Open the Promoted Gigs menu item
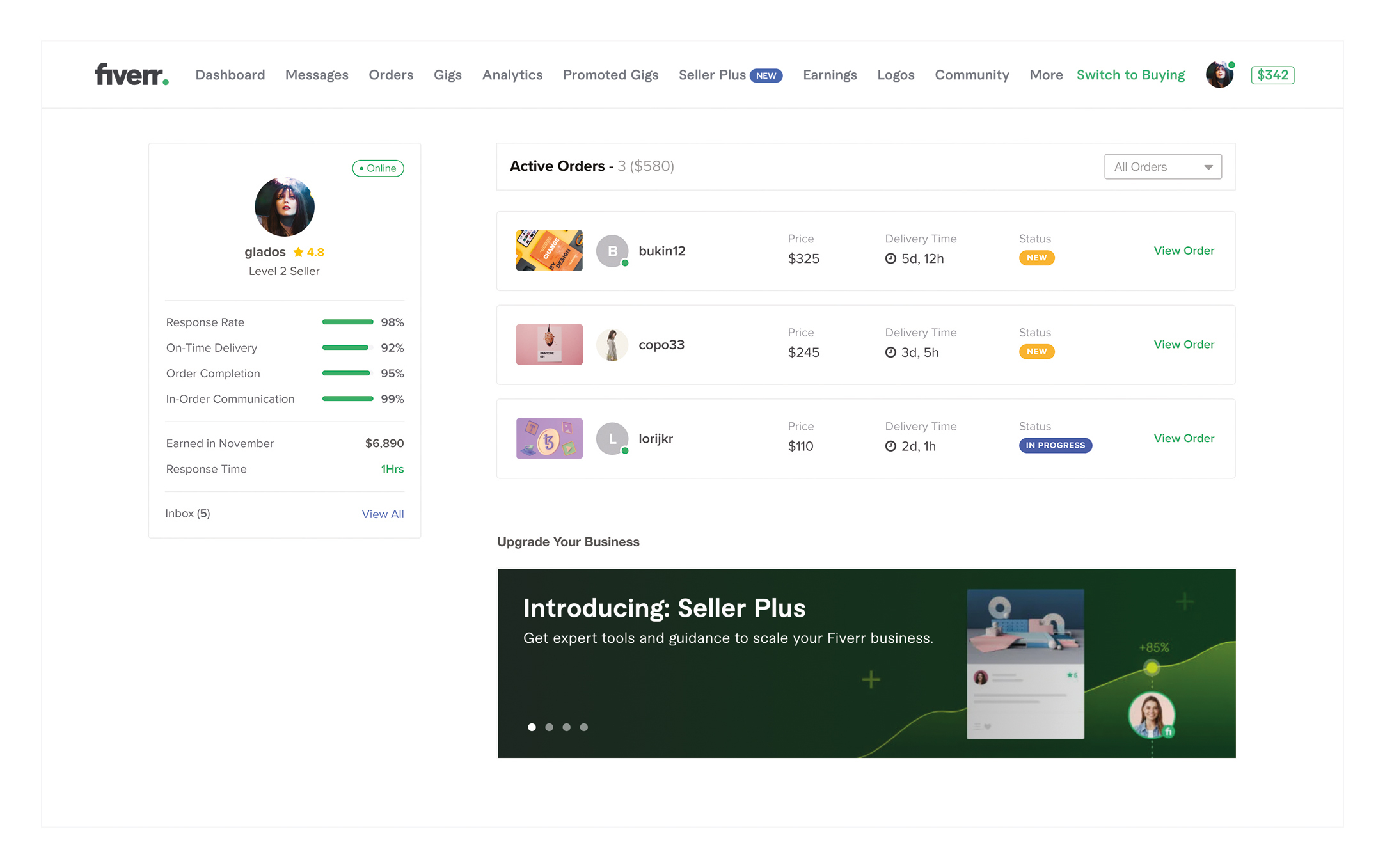1385x868 pixels. pyautogui.click(x=610, y=75)
